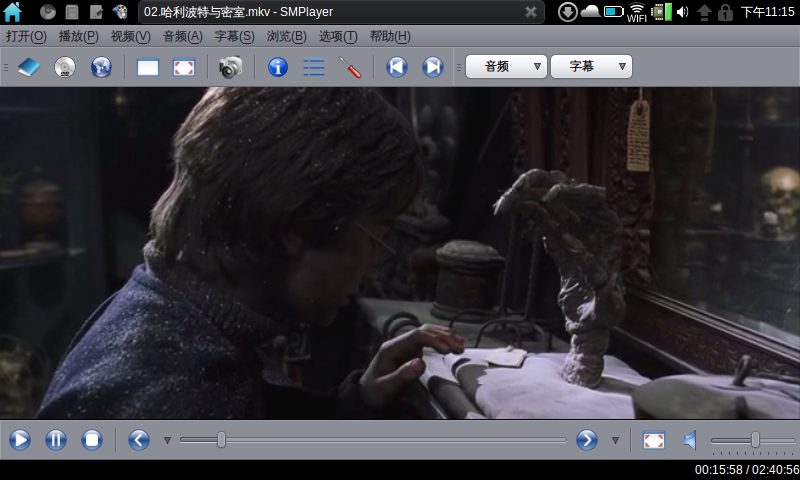Viewport: 800px width, 480px height.
Task: Toggle fullscreen icon in top toolbar
Action: coord(184,67)
